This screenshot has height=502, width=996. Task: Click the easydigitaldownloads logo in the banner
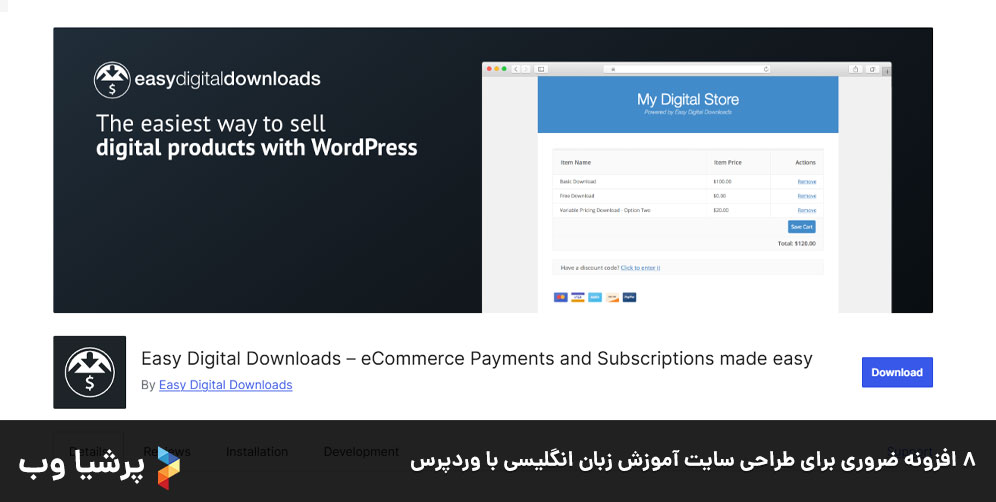click(207, 80)
